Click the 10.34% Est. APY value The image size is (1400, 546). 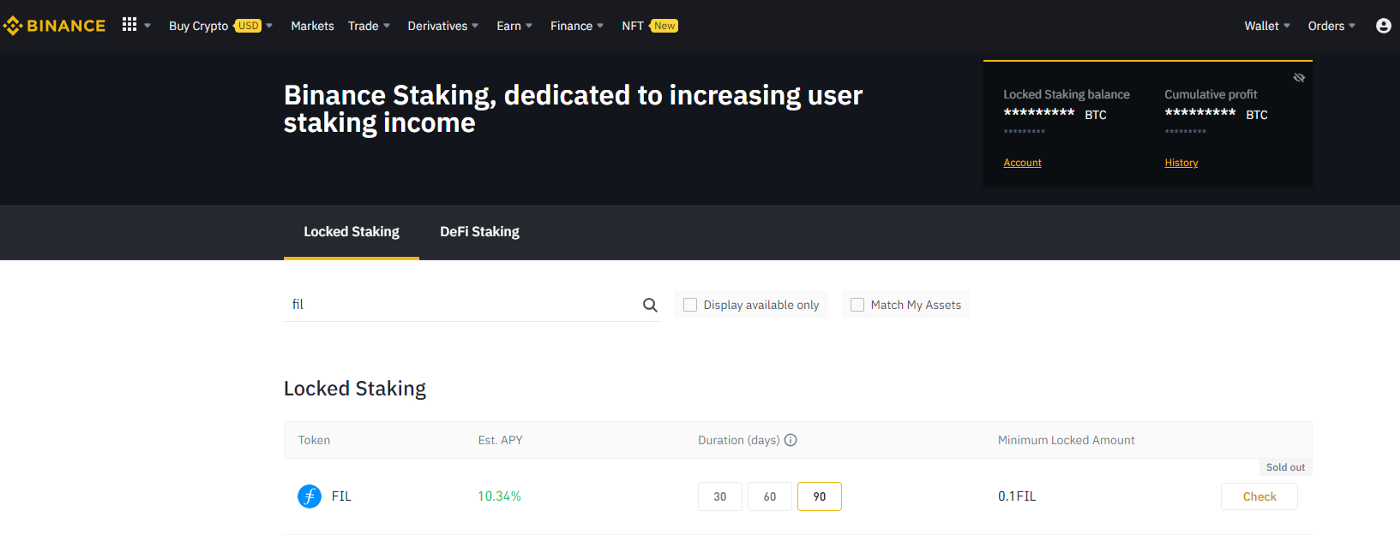pos(499,496)
